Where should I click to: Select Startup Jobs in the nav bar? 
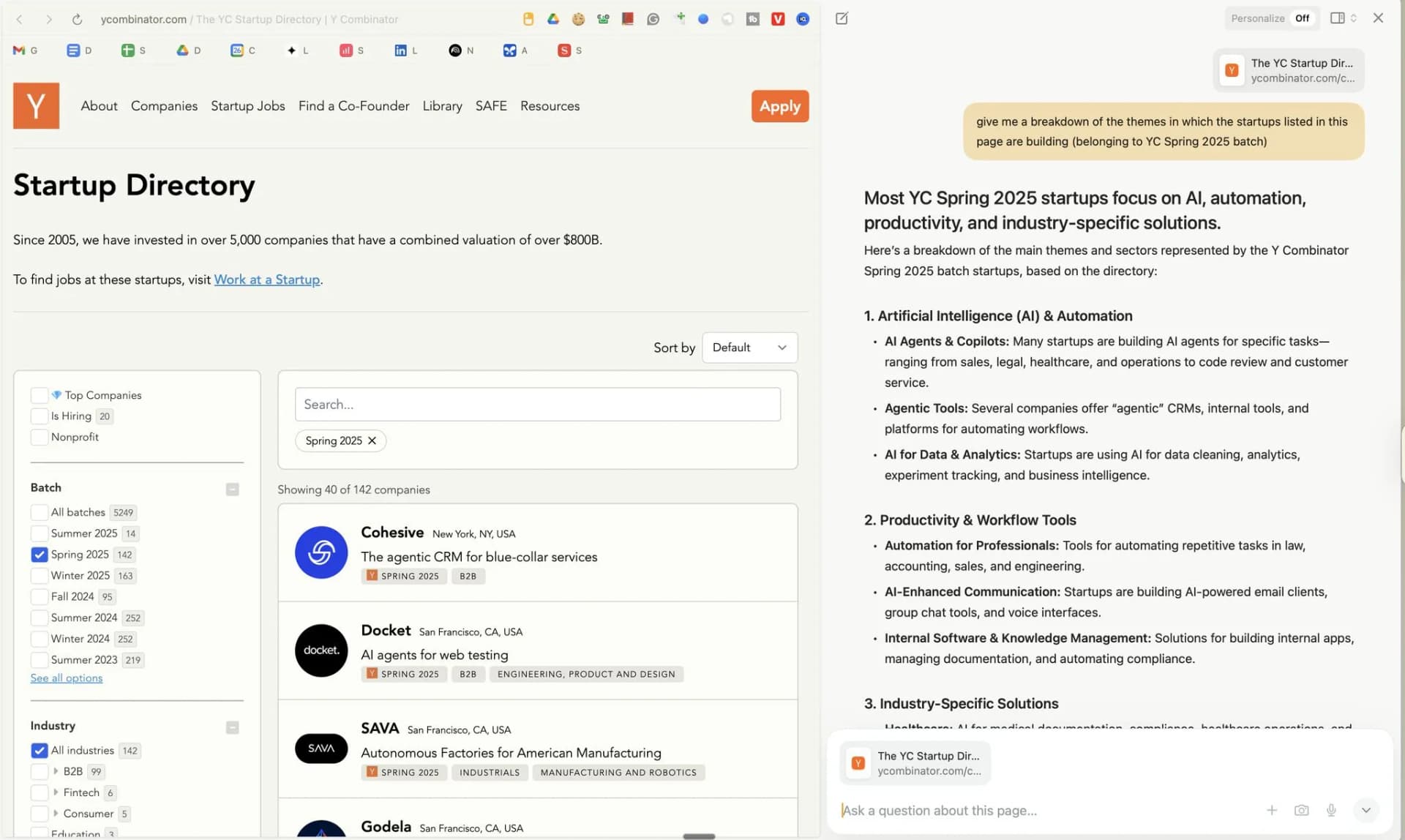point(247,106)
